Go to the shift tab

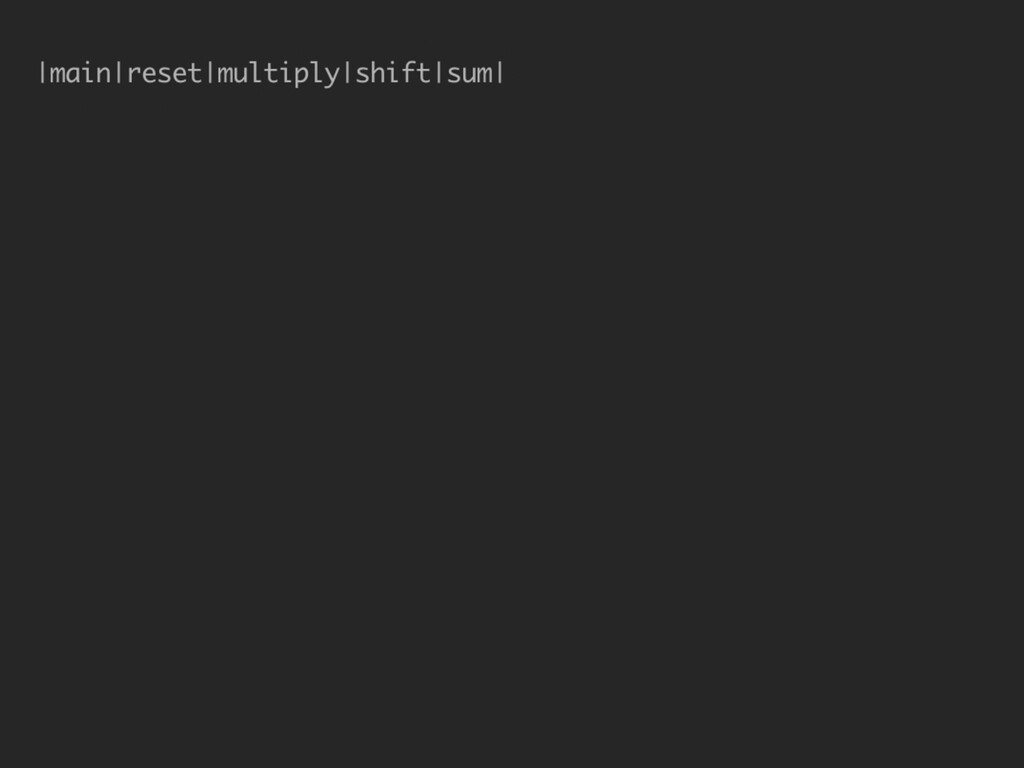coord(392,72)
